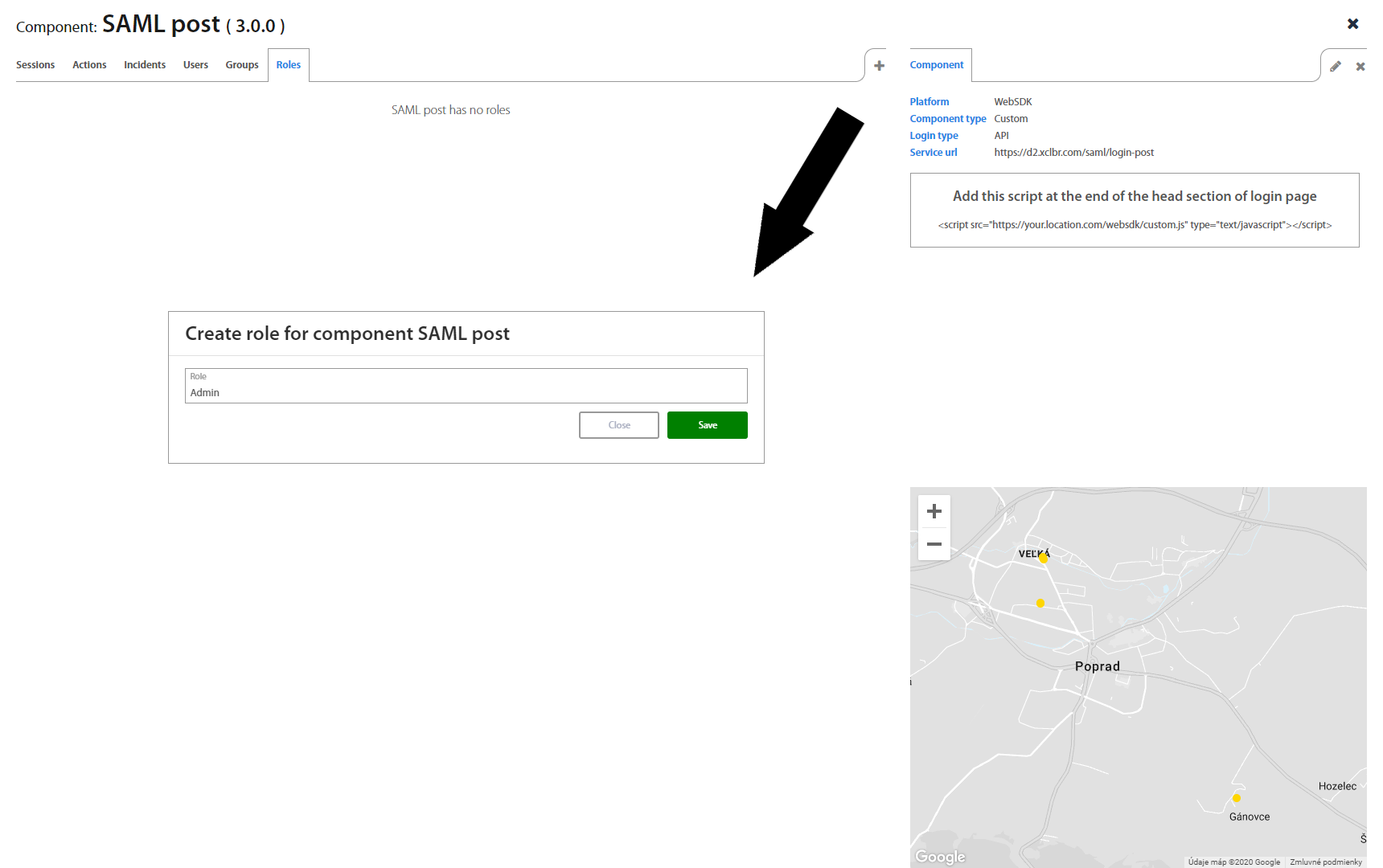The width and height of the screenshot is (1383, 868).
Task: Zoom in on the map
Action: (934, 511)
